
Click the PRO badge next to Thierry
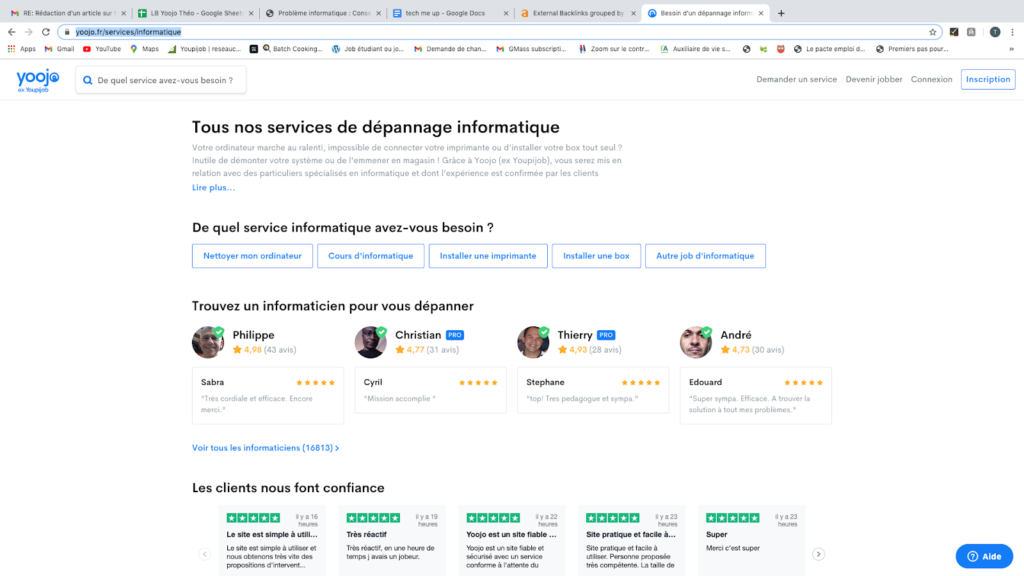(606, 335)
